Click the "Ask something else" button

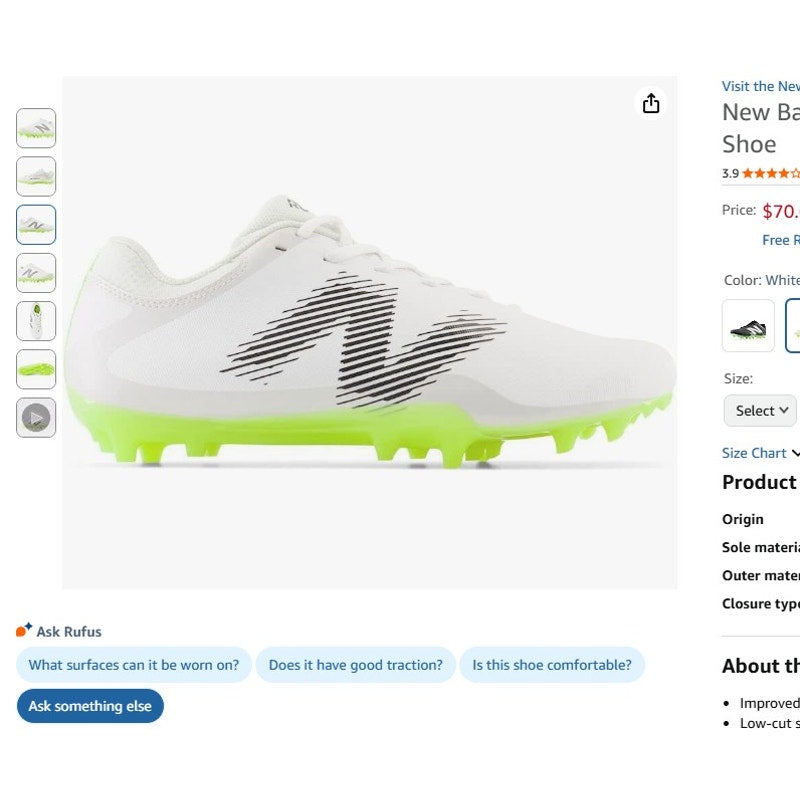(90, 706)
